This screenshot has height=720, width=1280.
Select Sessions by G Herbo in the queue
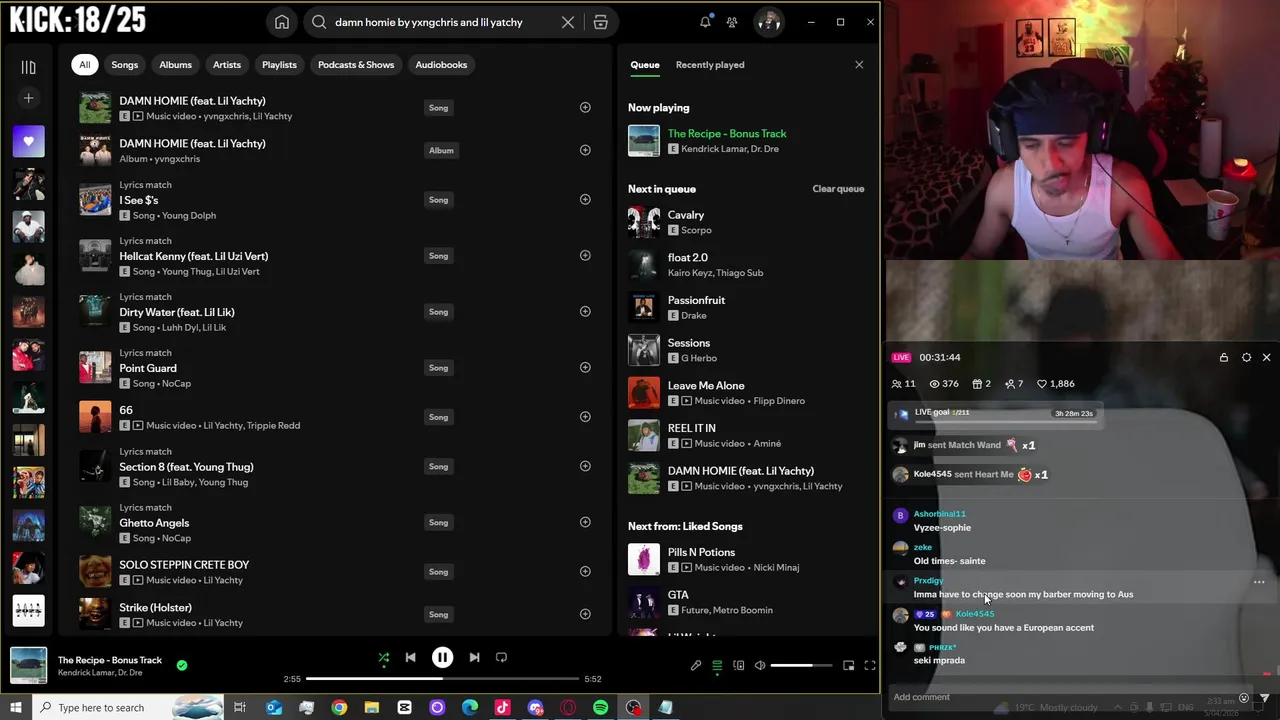pyautogui.click(x=746, y=350)
